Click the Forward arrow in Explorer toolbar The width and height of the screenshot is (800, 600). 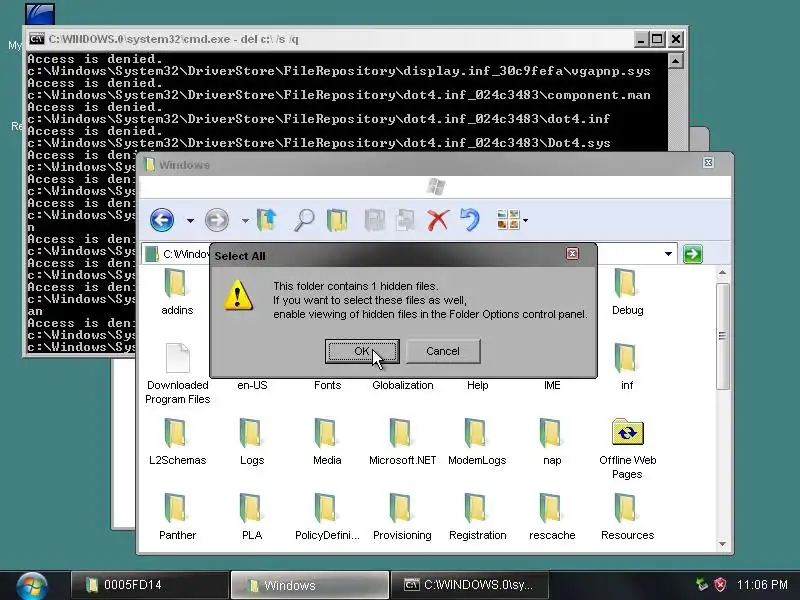(217, 220)
